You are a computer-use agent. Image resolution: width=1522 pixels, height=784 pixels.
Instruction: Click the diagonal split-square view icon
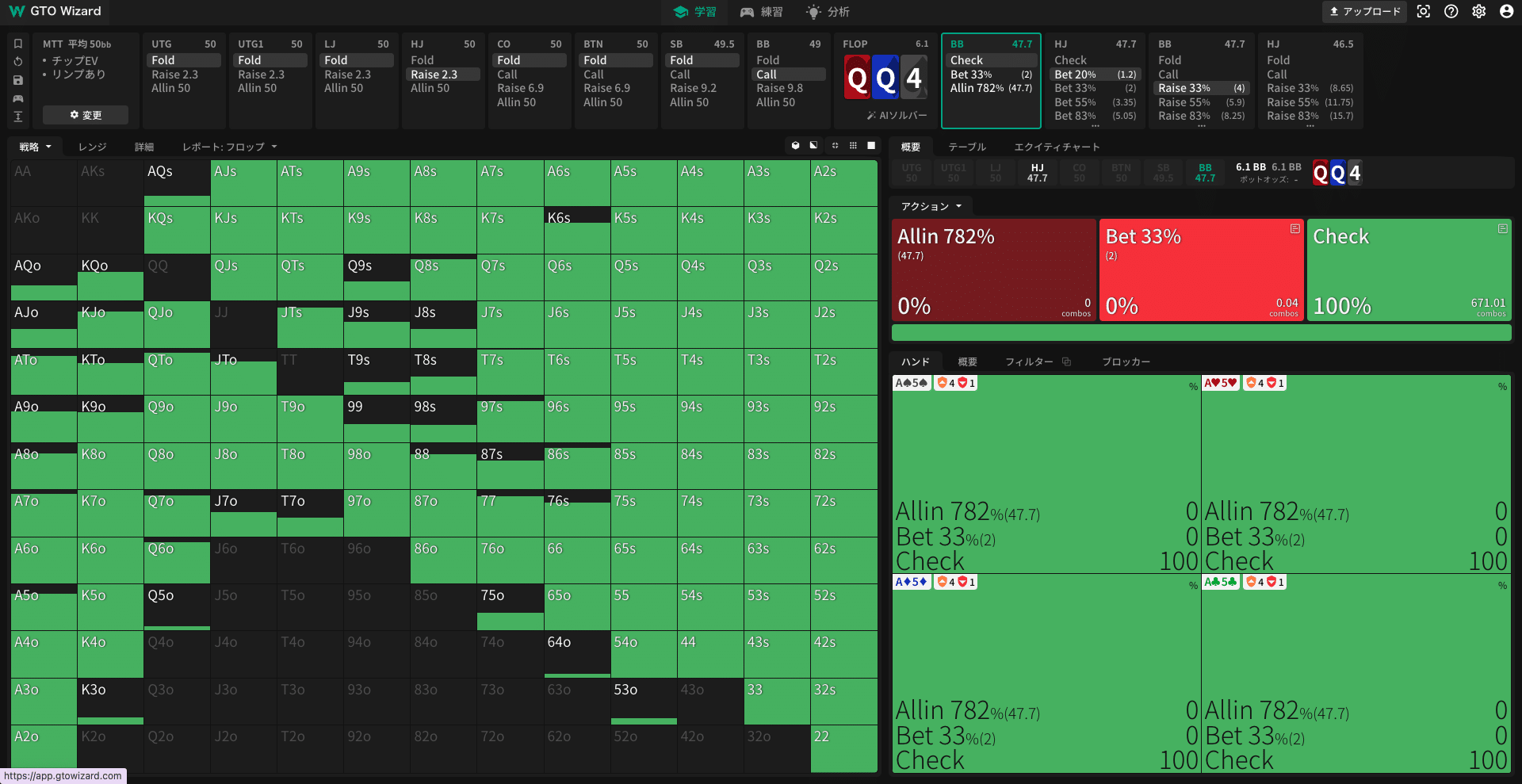coord(814,146)
